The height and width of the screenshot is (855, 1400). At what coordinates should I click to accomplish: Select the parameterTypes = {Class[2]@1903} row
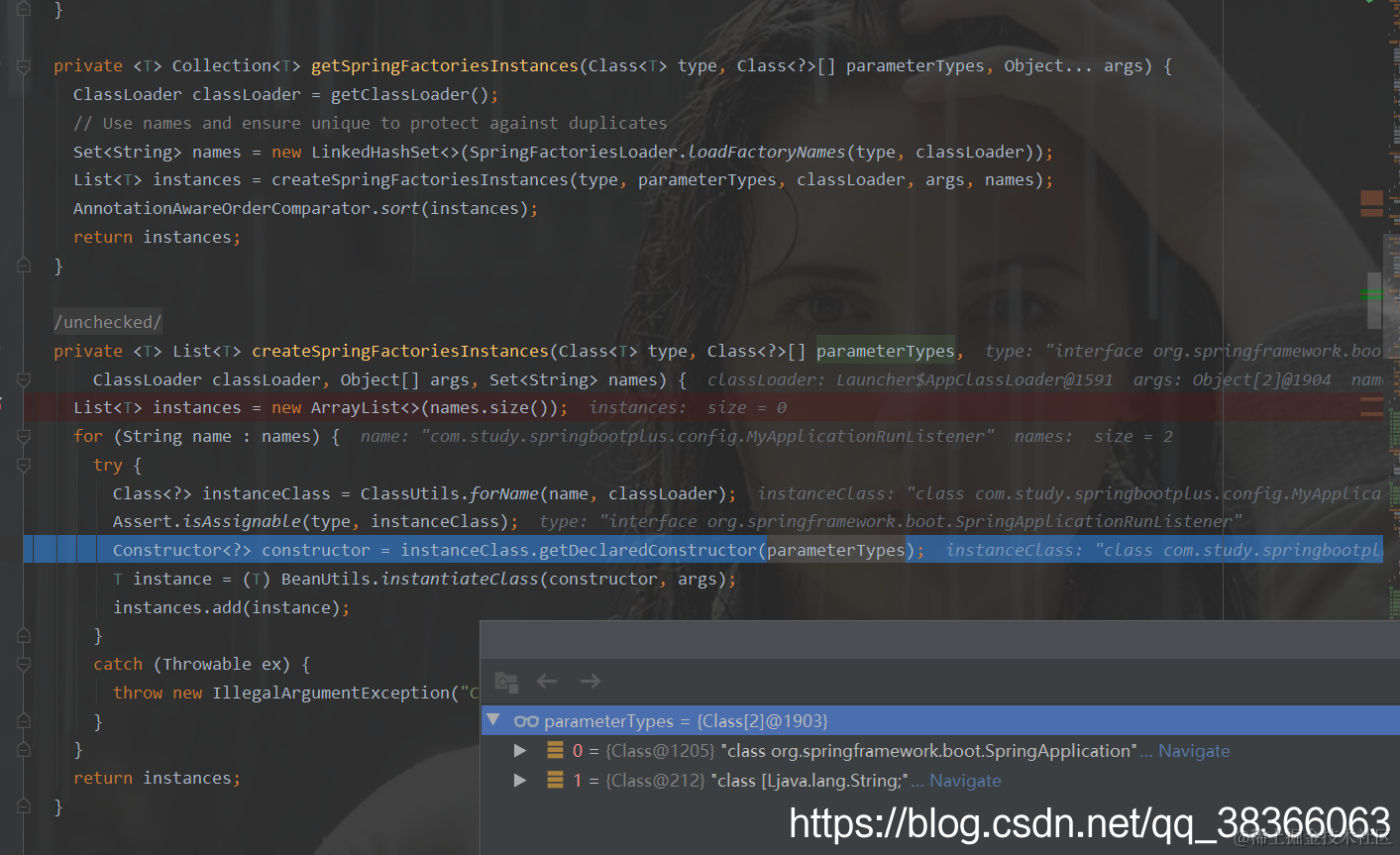tap(940, 720)
